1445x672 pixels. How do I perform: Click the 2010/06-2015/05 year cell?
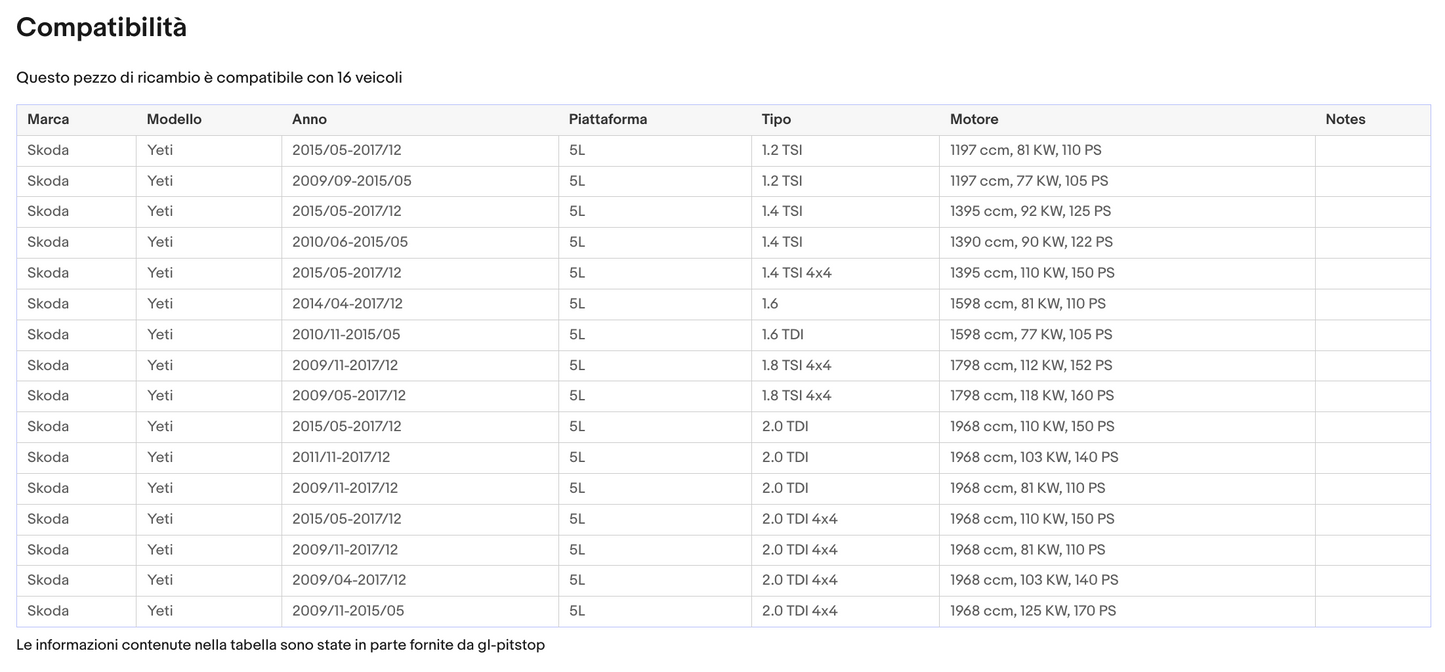coord(349,242)
